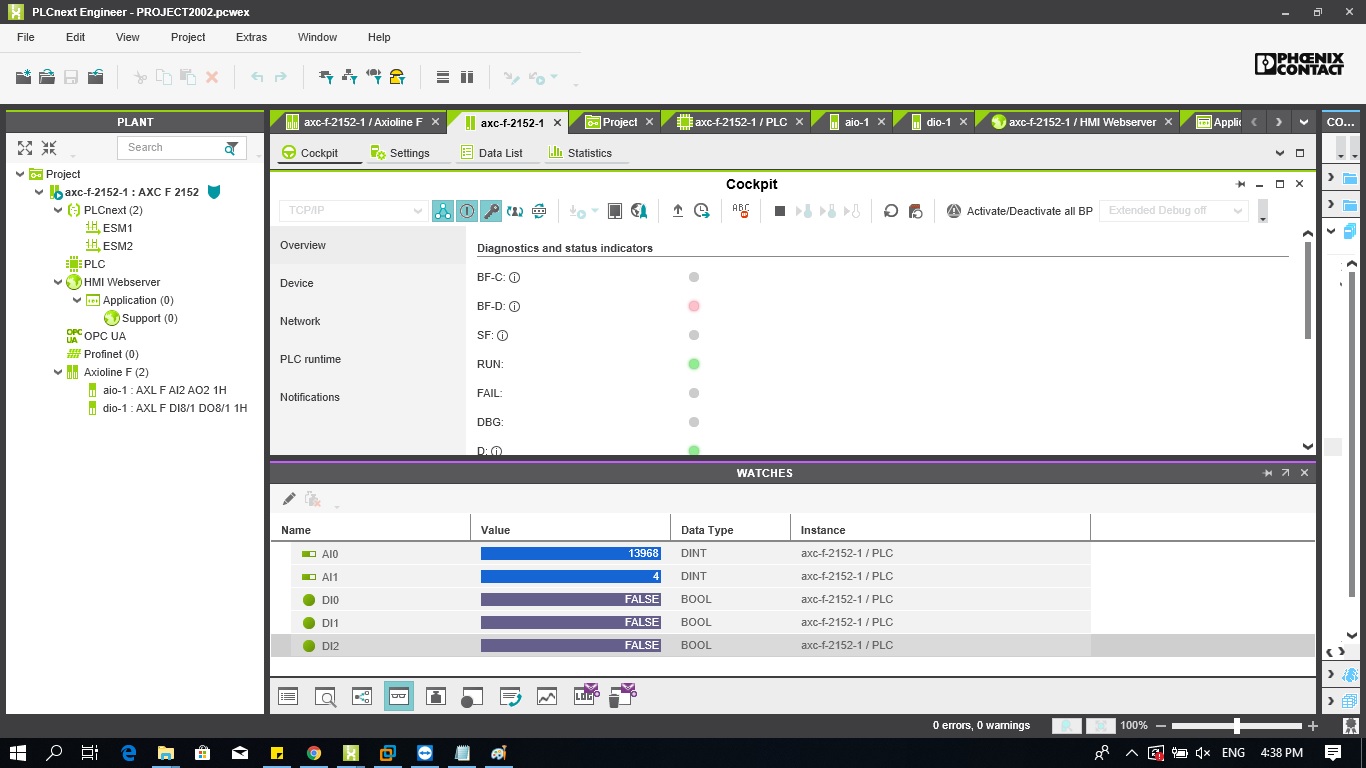Select the New Project icon
The image size is (1366, 768).
tap(24, 77)
